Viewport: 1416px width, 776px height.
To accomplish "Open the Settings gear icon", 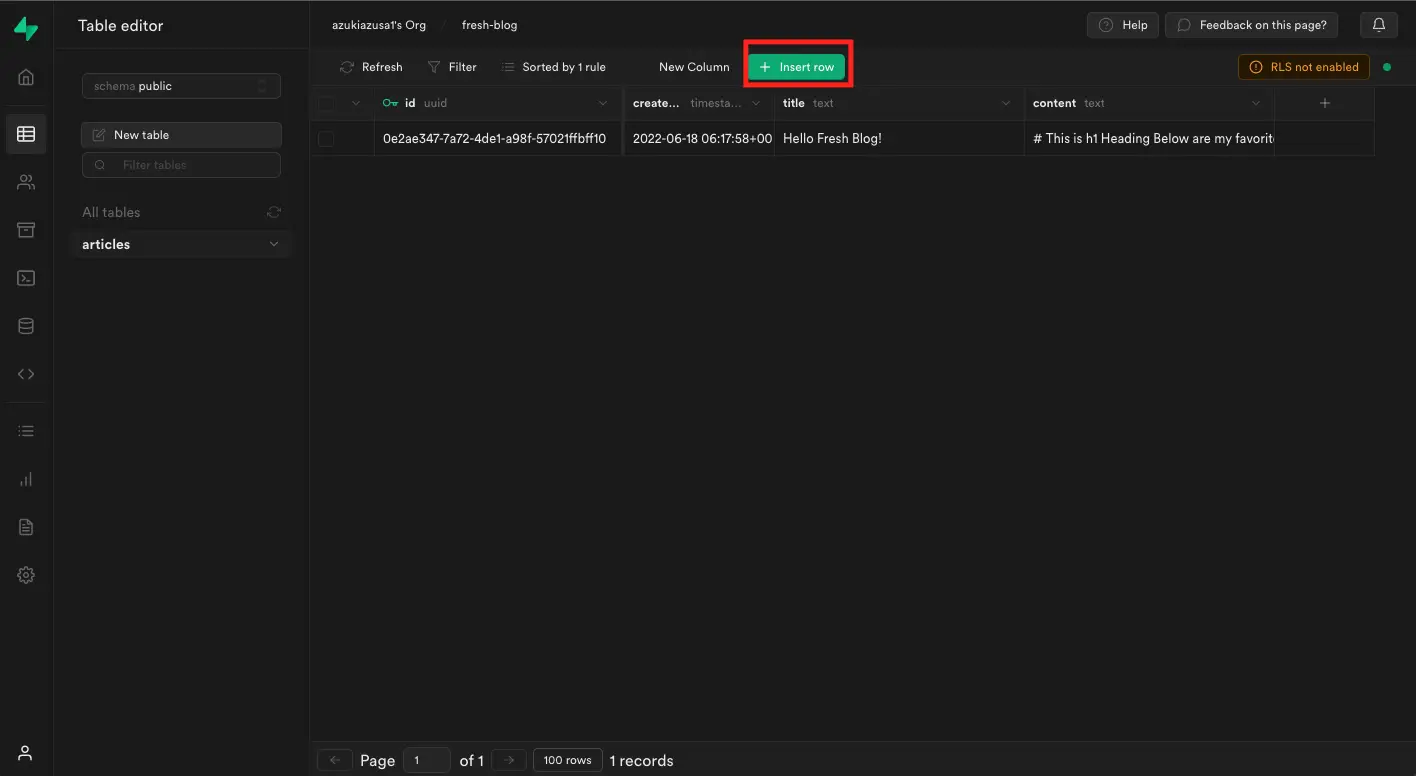I will (x=26, y=575).
